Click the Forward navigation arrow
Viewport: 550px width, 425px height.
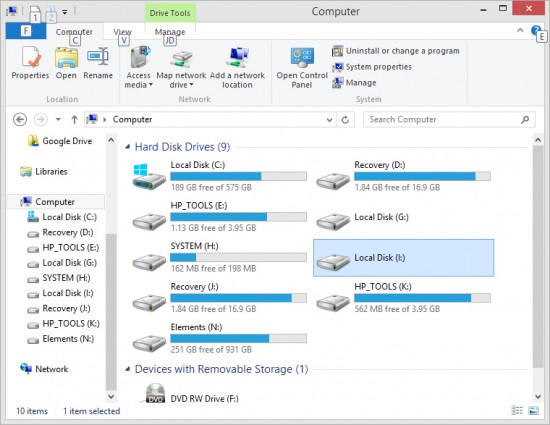[41, 120]
